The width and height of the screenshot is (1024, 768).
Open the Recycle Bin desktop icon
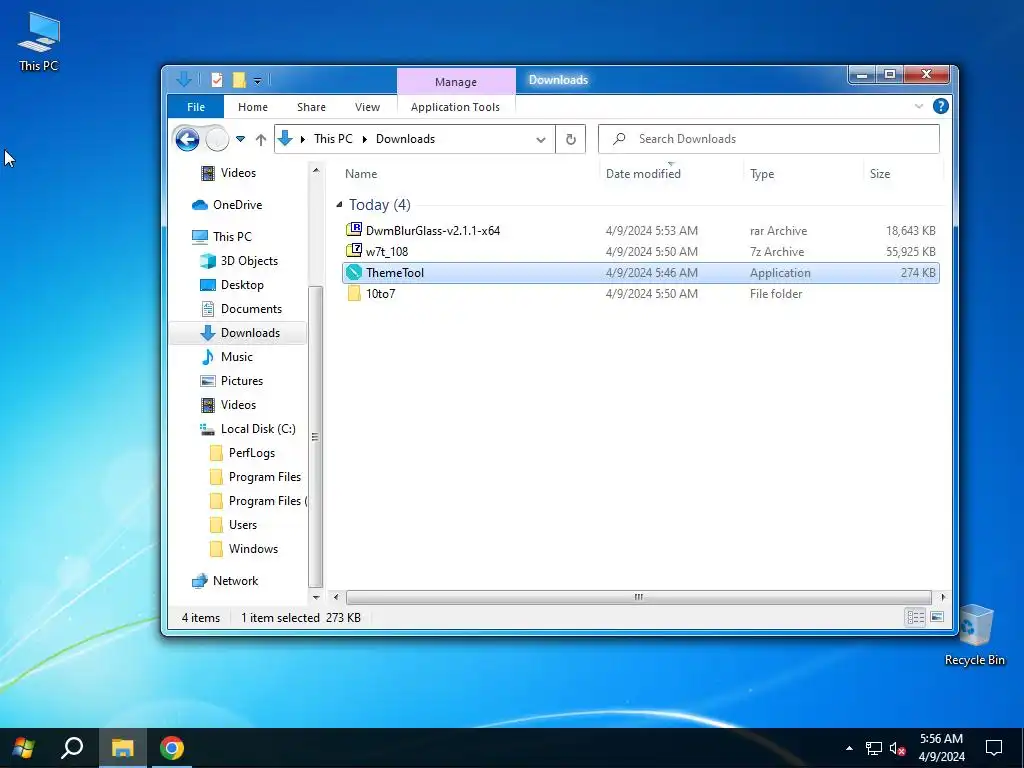click(974, 635)
